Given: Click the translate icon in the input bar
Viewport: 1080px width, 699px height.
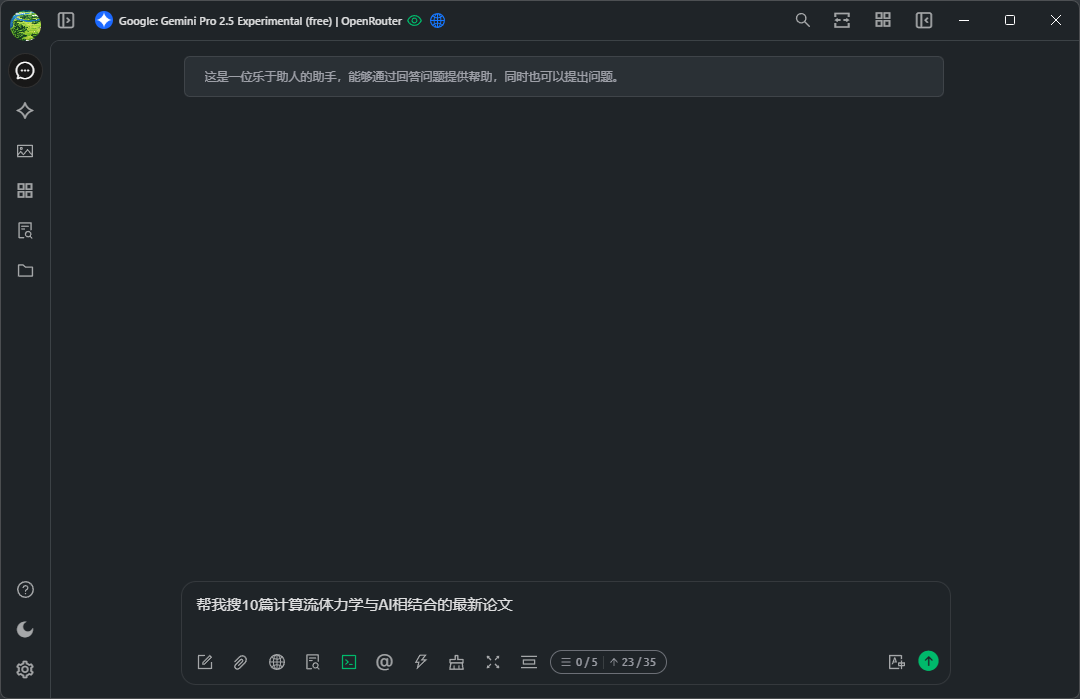Looking at the screenshot, I should tap(896, 662).
